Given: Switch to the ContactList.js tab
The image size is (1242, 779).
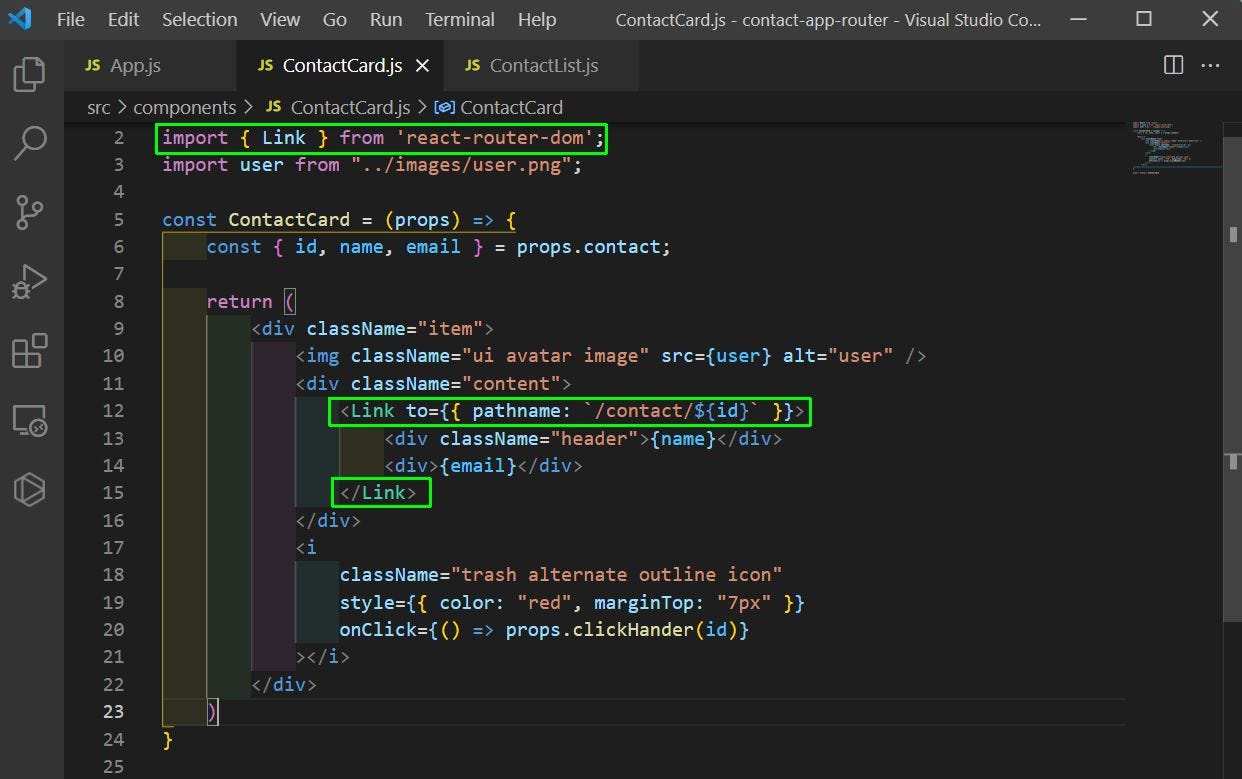Looking at the screenshot, I should [x=540, y=66].
